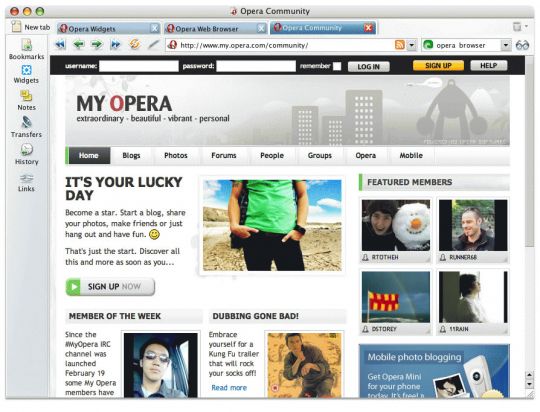The image size is (540, 412).
Task: Open the Transfers panel icon
Action: 27,122
